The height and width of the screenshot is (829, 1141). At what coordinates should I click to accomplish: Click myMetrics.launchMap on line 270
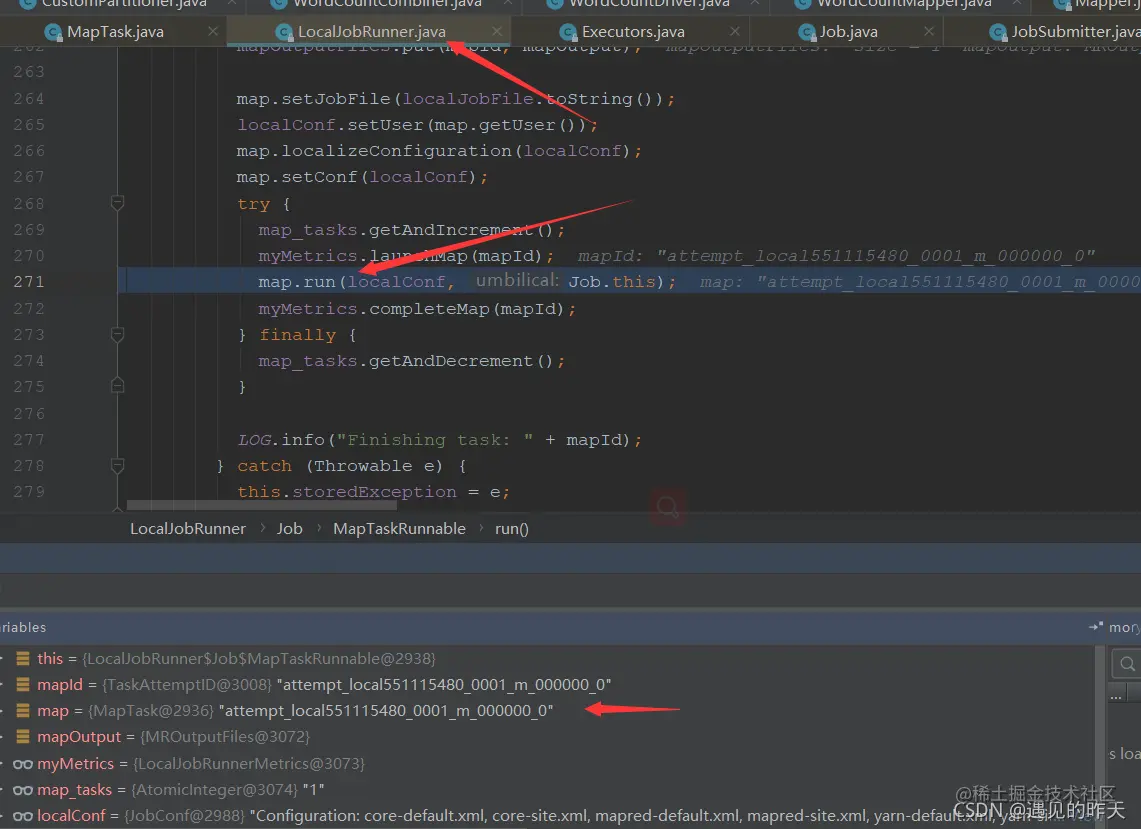click(x=363, y=255)
